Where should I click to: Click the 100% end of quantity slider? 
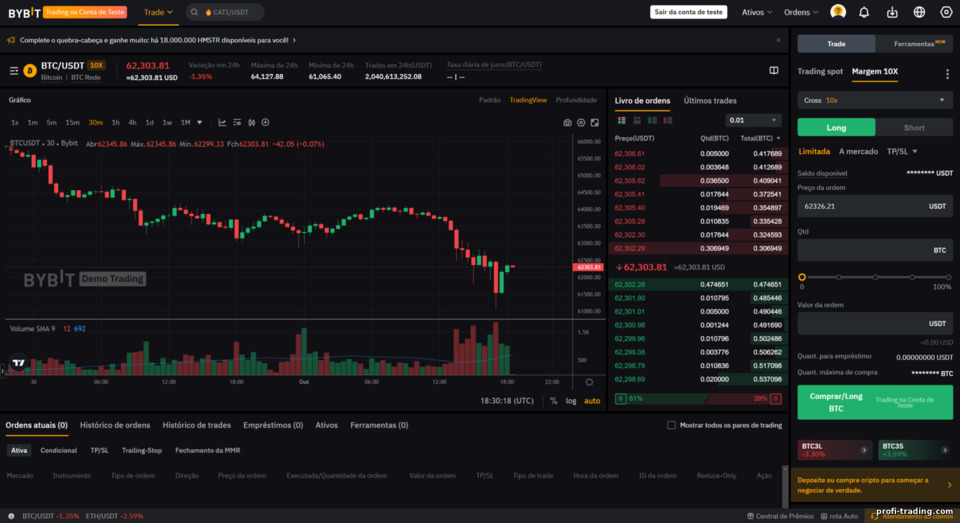pos(948,277)
